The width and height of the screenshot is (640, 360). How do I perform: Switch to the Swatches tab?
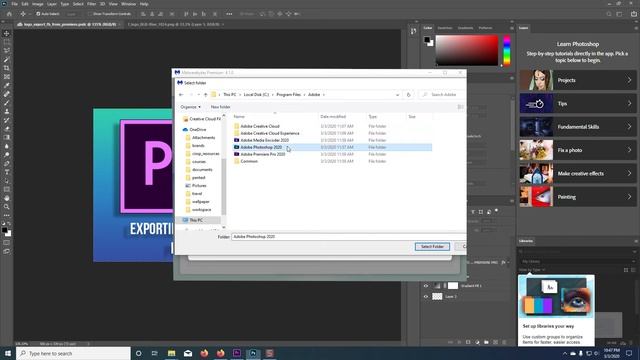(445, 28)
